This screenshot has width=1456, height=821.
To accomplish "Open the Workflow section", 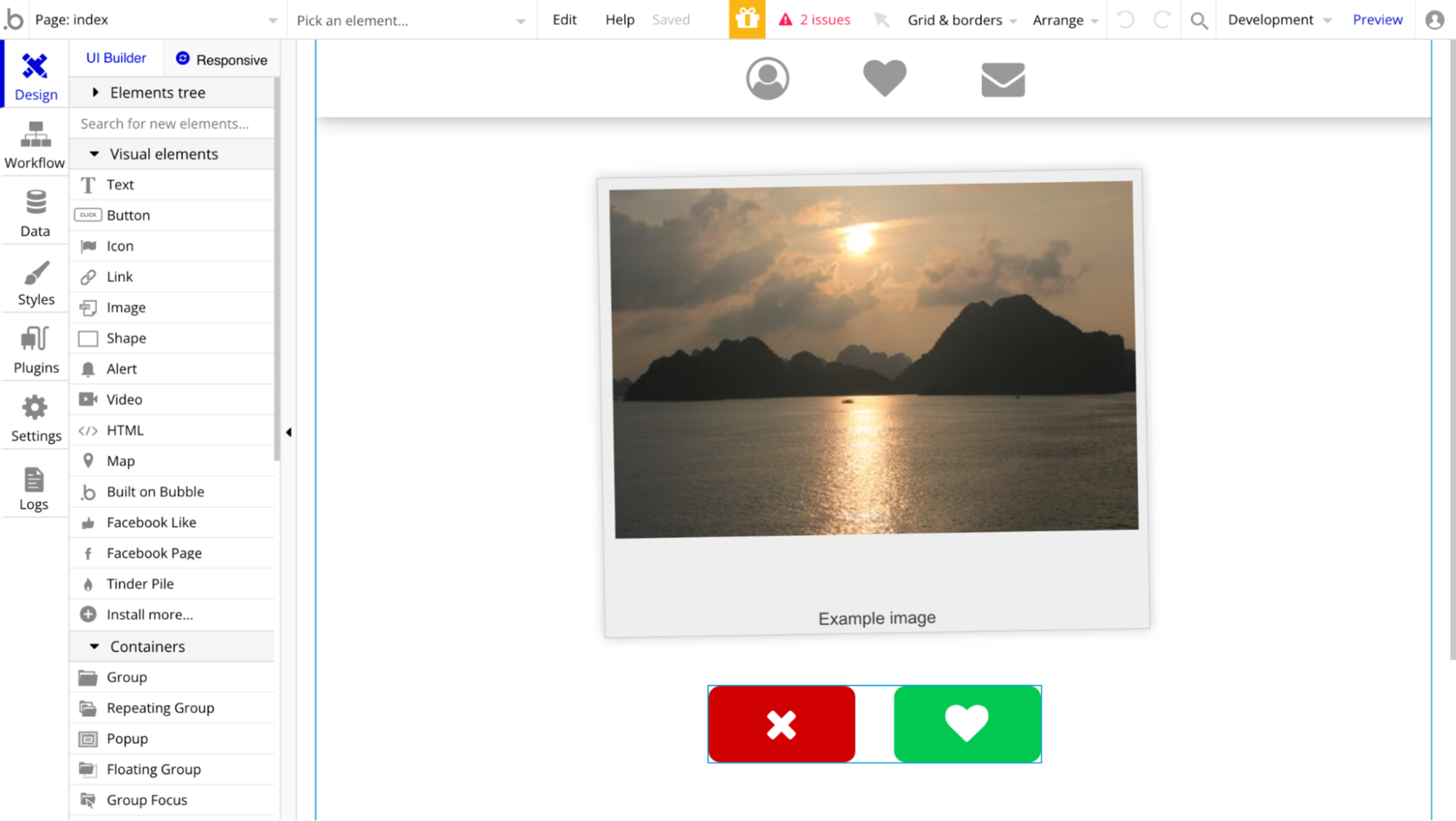I will [x=36, y=145].
